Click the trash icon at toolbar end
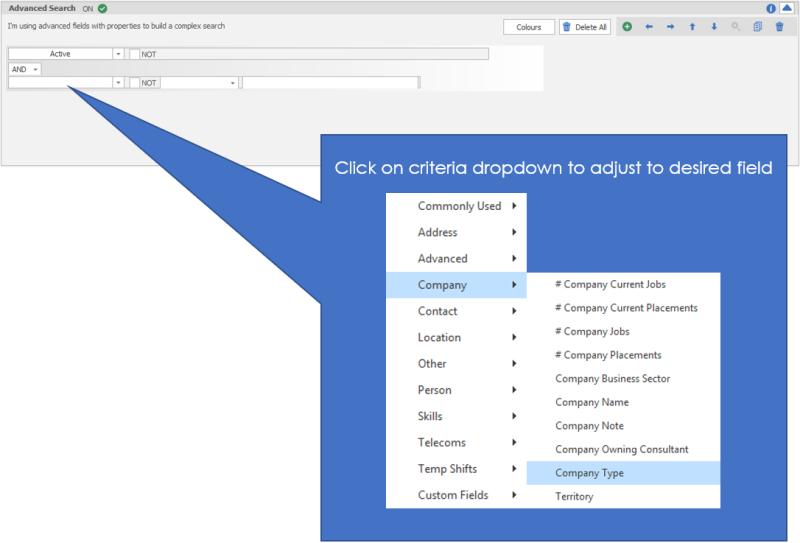This screenshot has height=543, width=800. coord(780,27)
